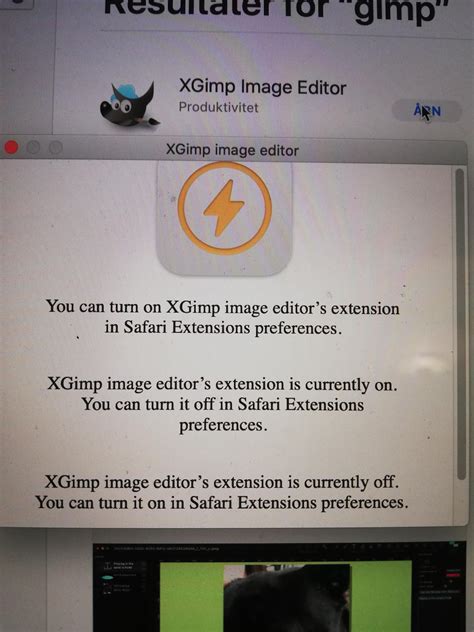
Task: Click the "You can turn on XGimp" paragraph
Action: point(222,318)
